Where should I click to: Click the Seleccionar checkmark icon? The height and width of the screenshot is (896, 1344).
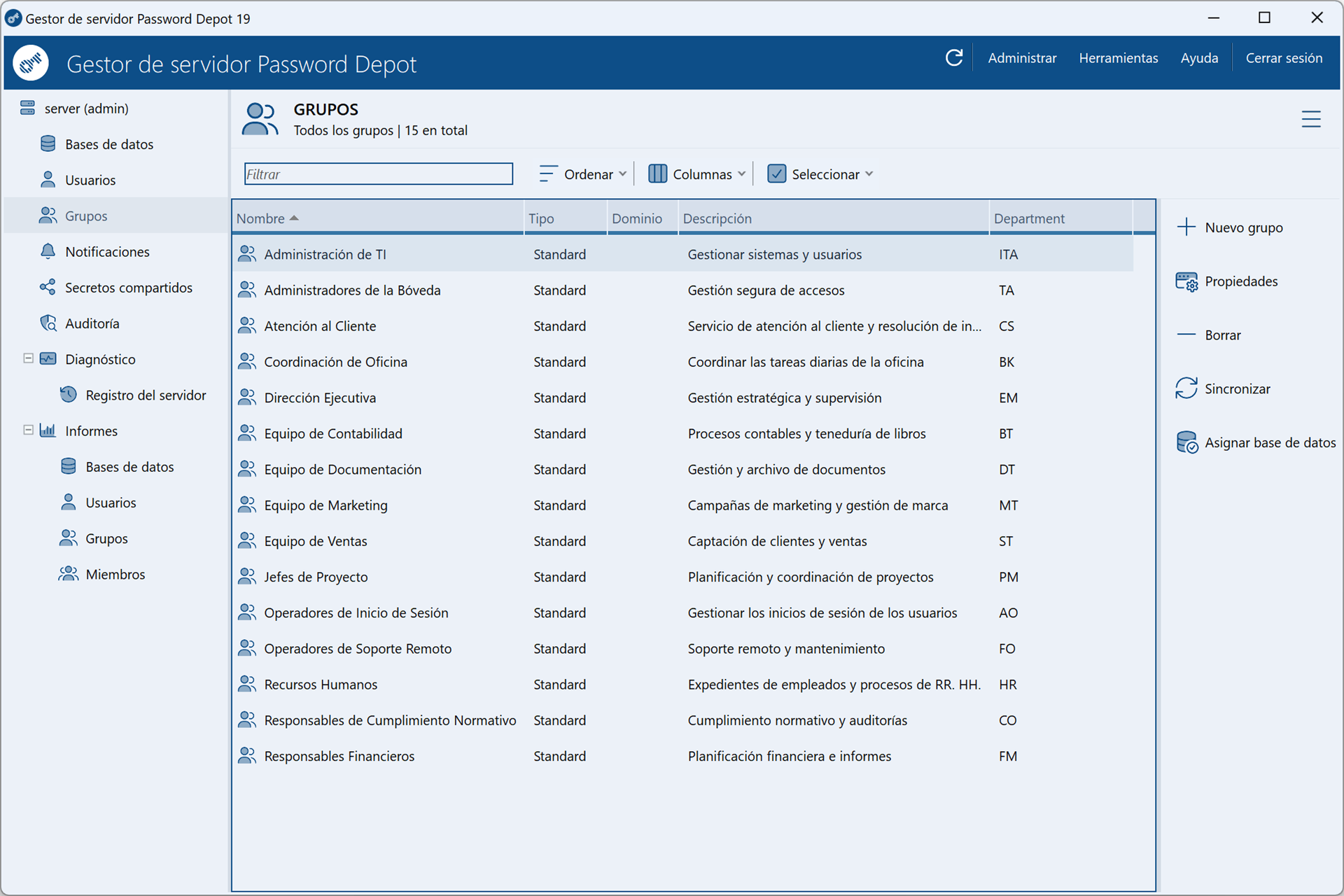coord(776,174)
